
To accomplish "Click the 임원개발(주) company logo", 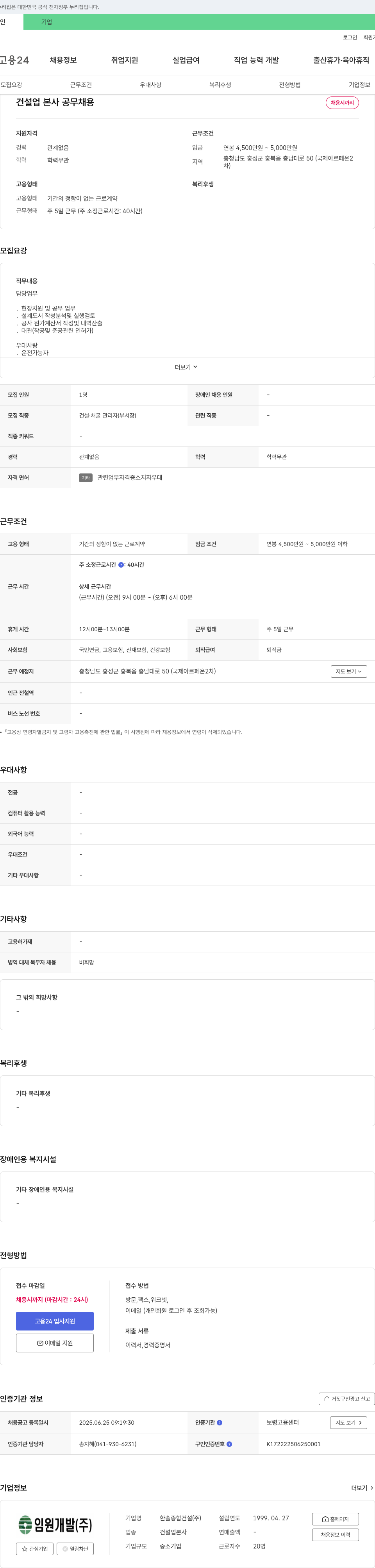I will [55, 1524].
